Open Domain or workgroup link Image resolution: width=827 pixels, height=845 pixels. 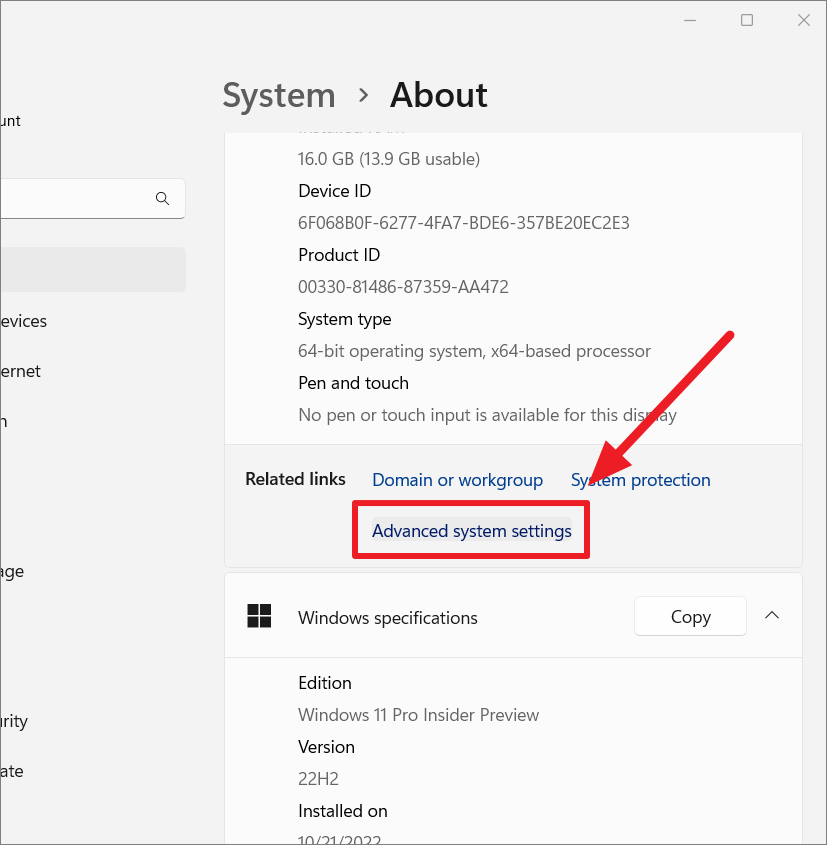pos(457,480)
